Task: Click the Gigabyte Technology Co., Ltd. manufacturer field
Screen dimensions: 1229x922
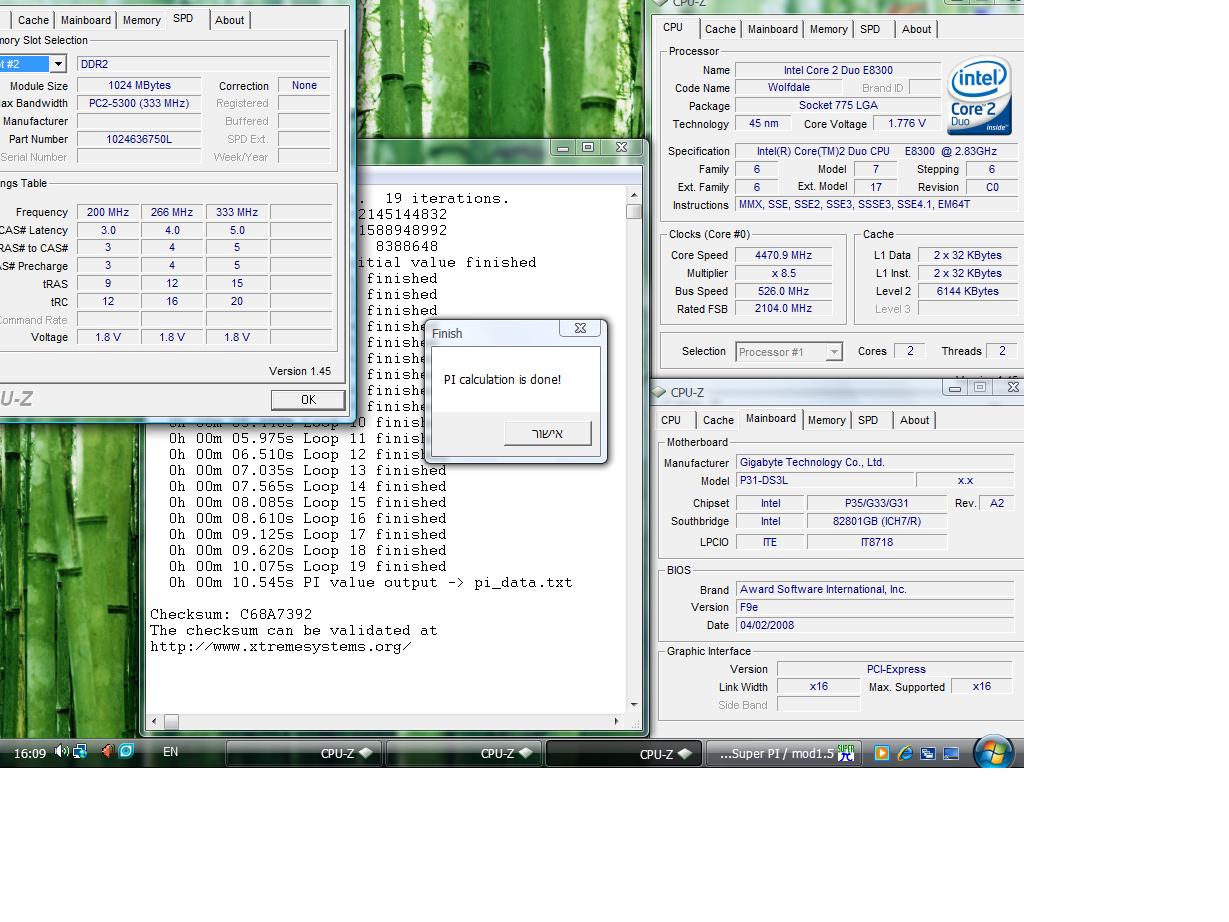Action: click(875, 463)
